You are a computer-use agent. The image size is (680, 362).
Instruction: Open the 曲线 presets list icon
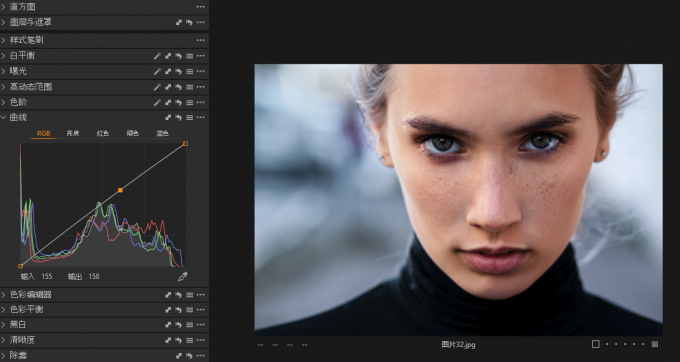click(x=190, y=117)
